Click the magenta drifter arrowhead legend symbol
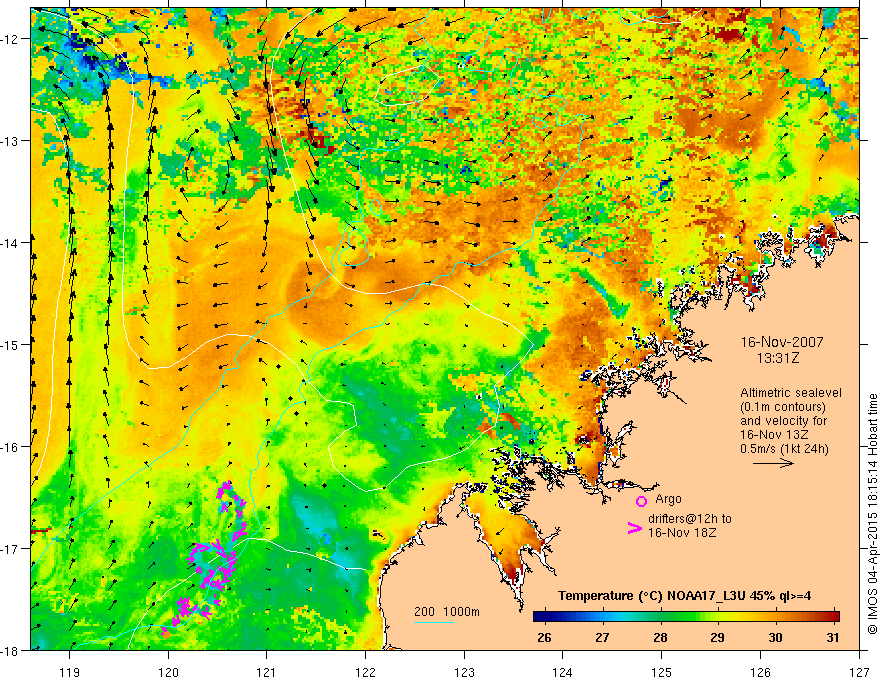880x680 pixels. (x=635, y=528)
